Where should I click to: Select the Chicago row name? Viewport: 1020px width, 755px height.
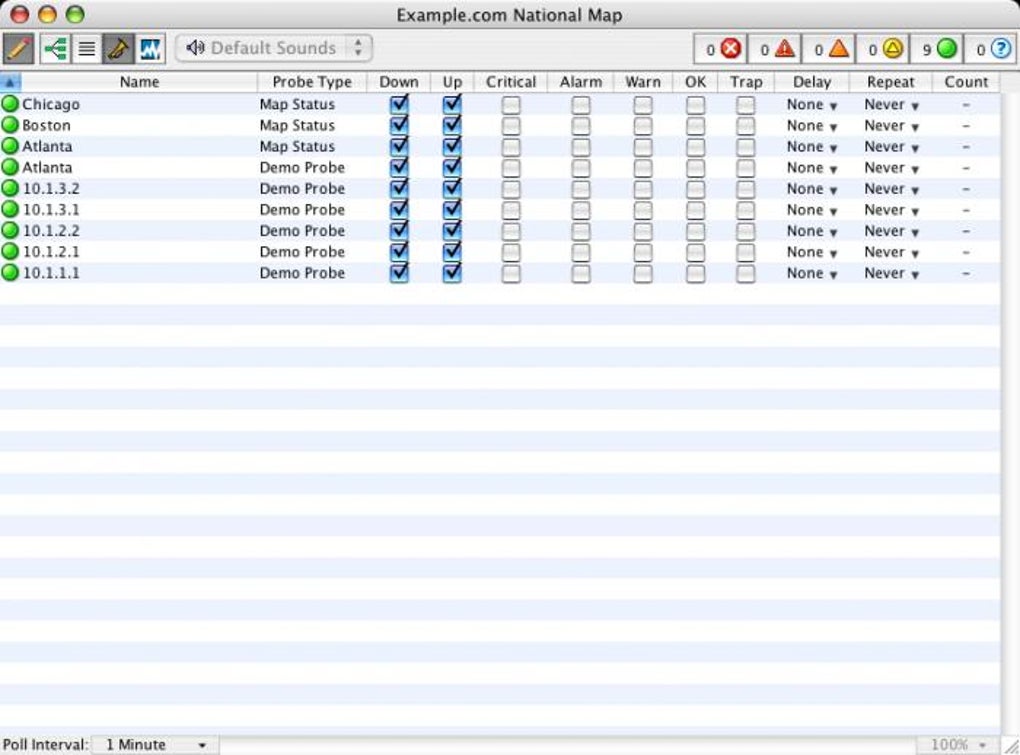pos(51,104)
